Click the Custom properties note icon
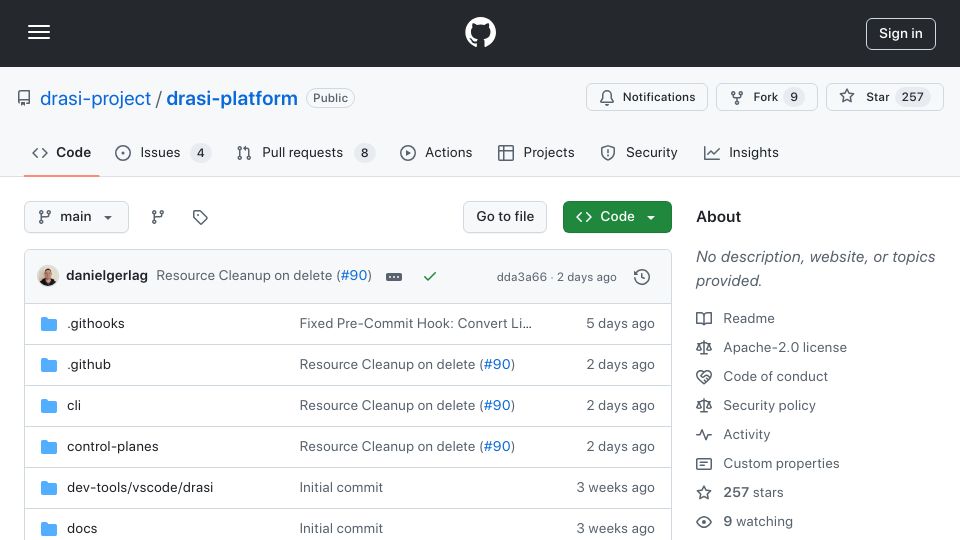This screenshot has width=960, height=540. (704, 464)
